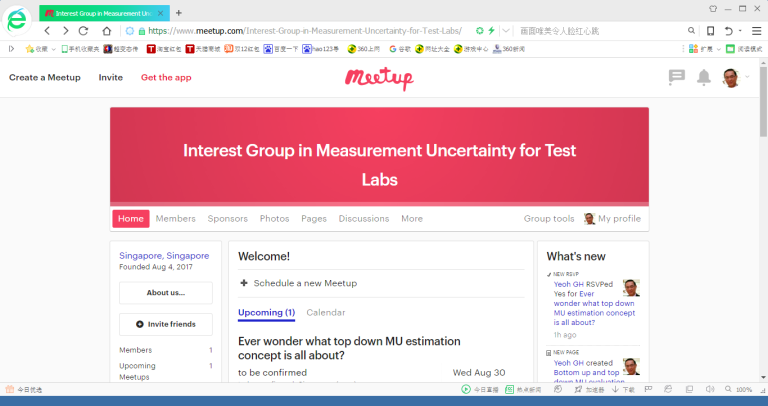Open the Members tab in group nav
Image resolution: width=768 pixels, height=406 pixels.
pyautogui.click(x=176, y=219)
